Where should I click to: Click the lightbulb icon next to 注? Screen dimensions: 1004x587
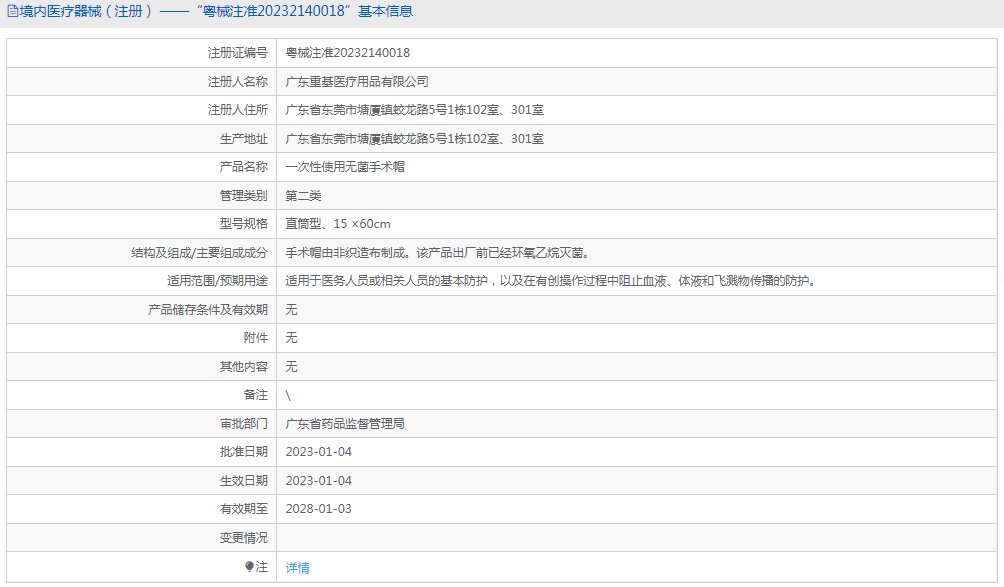(250, 567)
